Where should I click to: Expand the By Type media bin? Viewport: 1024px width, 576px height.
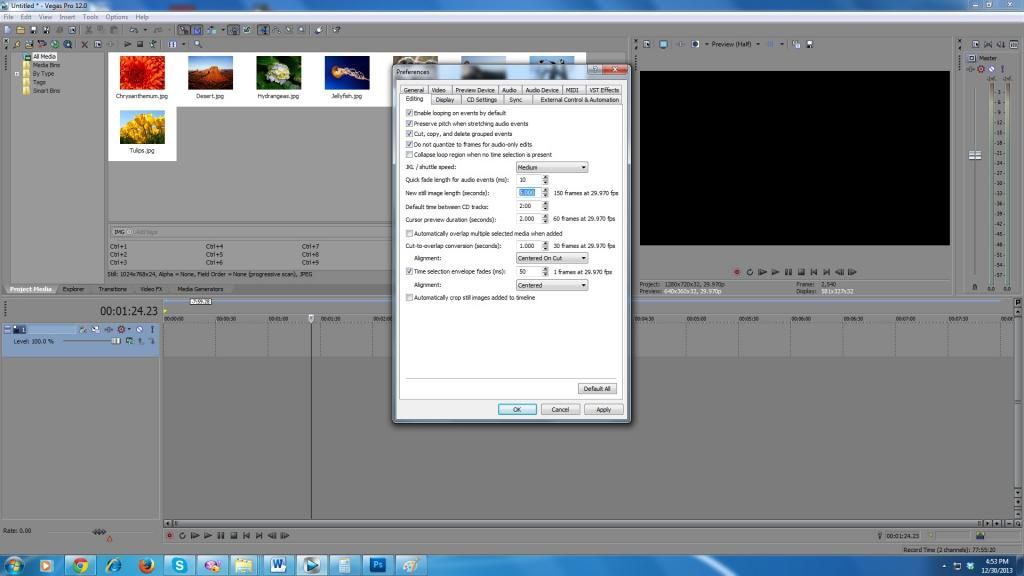17,74
